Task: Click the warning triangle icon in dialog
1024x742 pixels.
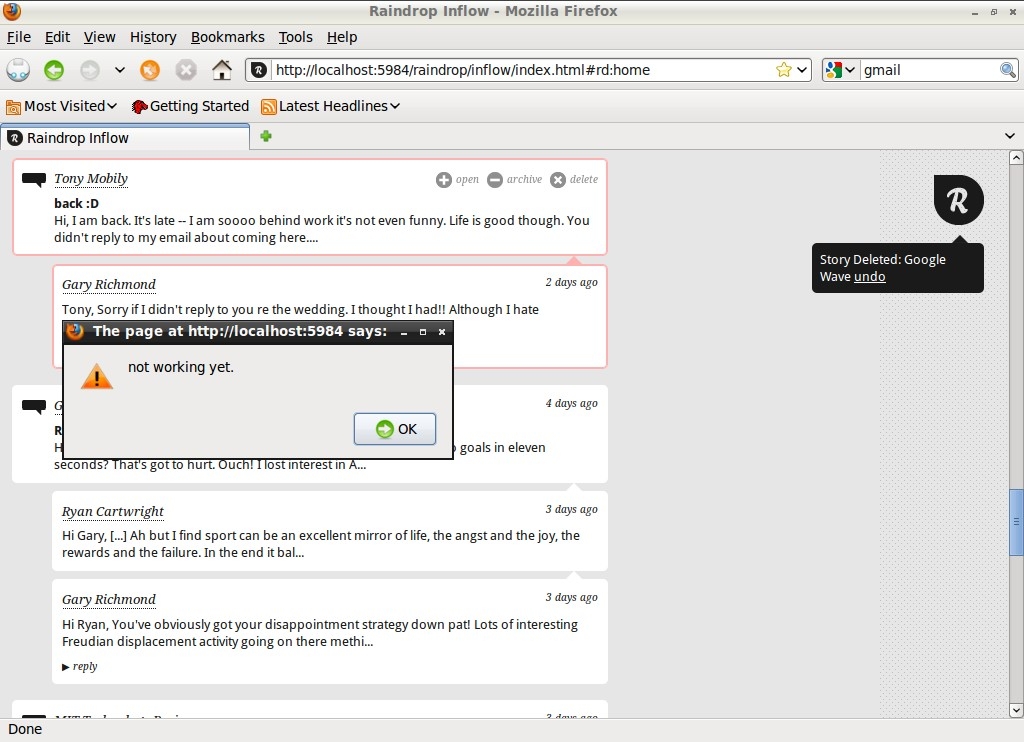Action: (x=97, y=376)
